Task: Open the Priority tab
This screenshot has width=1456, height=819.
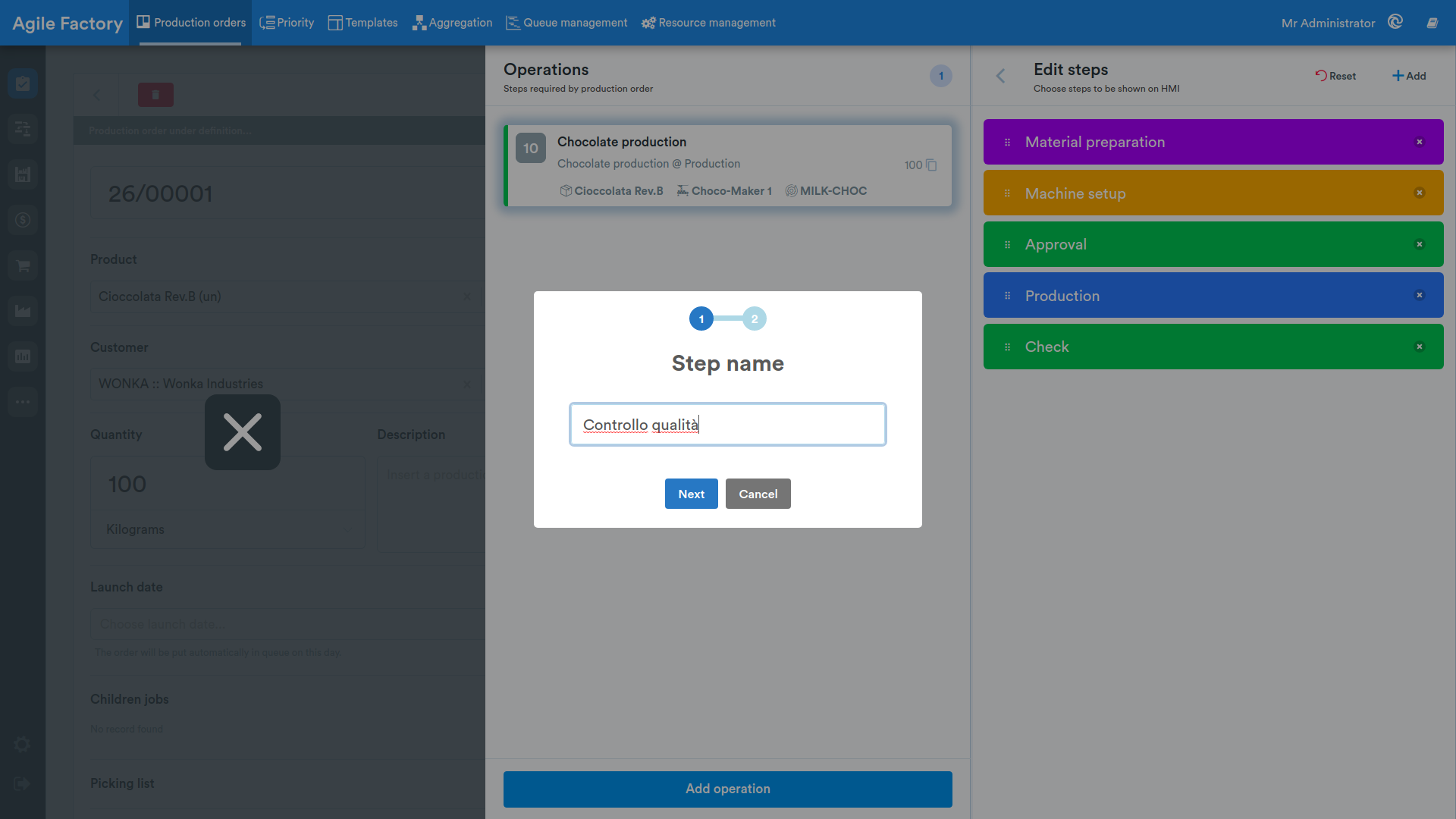Action: coord(287,23)
